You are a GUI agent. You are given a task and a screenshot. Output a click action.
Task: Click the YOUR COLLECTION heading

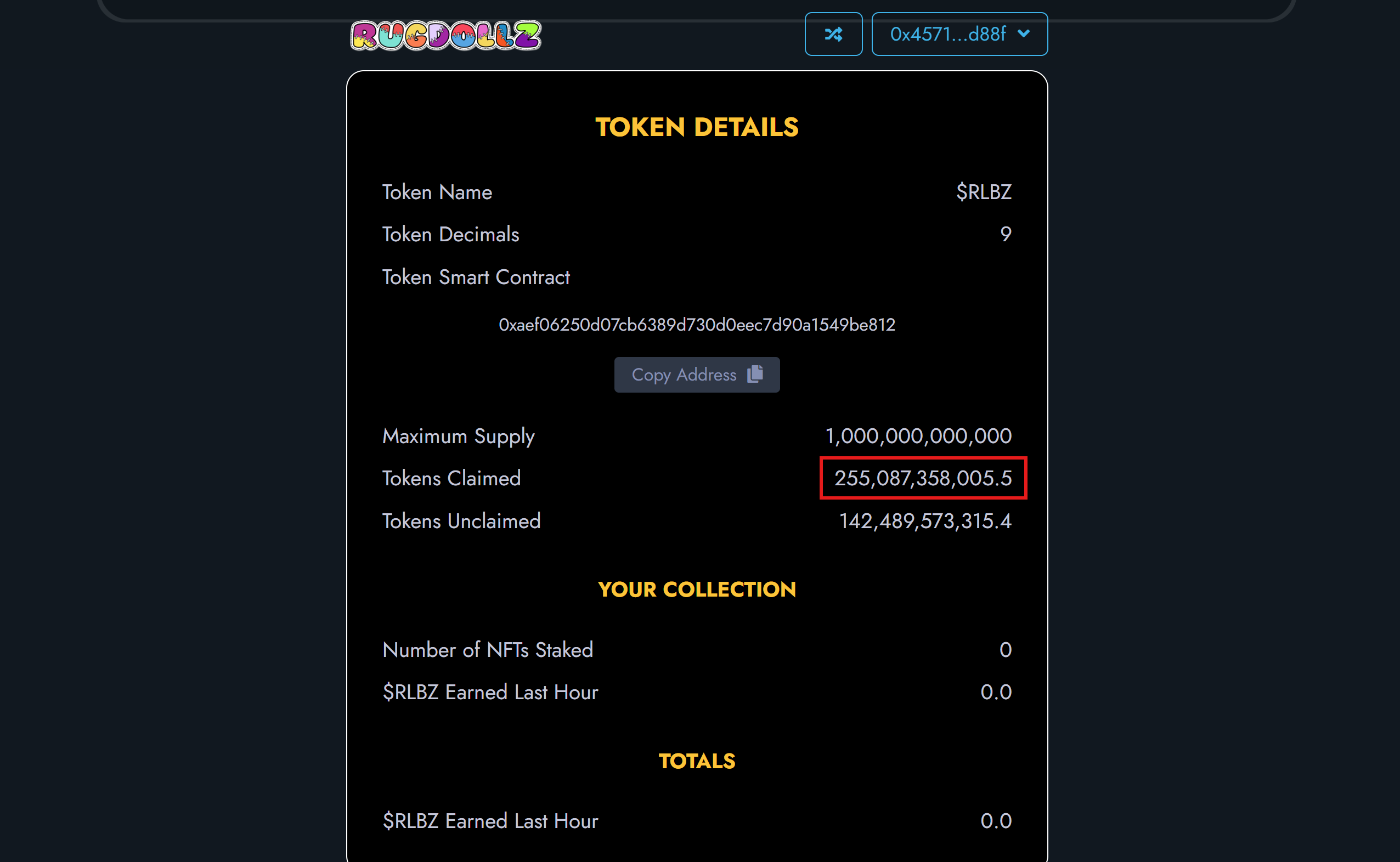(696, 589)
